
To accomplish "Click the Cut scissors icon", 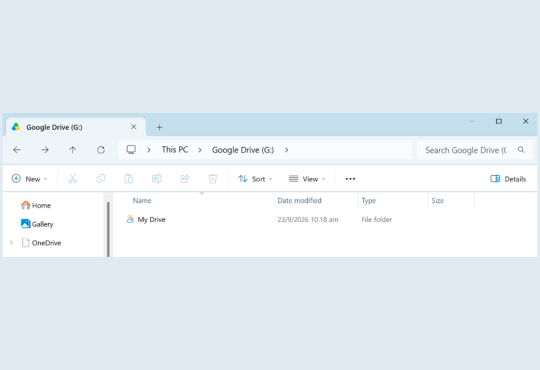I will tap(73, 179).
